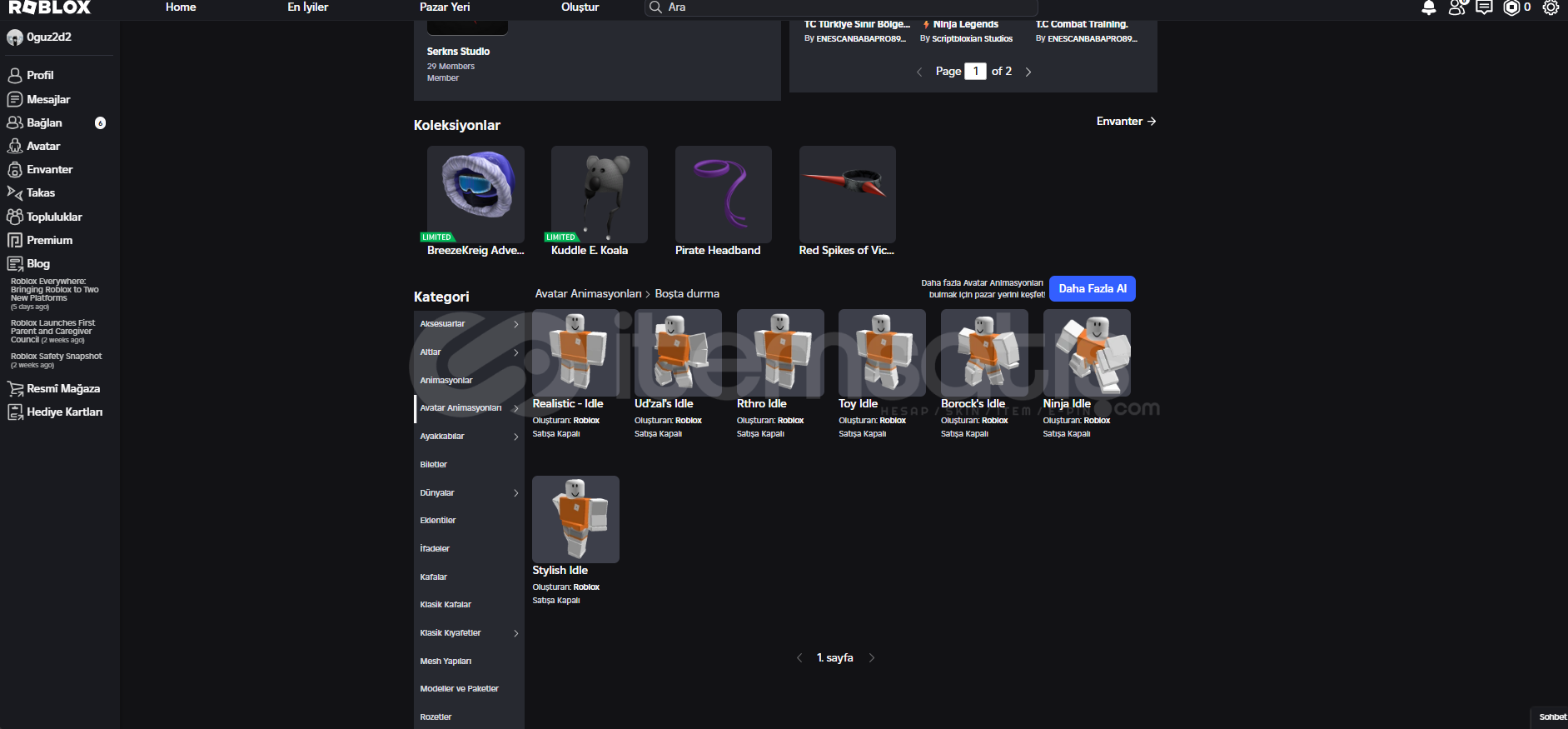Select the Rozetler category

click(469, 717)
